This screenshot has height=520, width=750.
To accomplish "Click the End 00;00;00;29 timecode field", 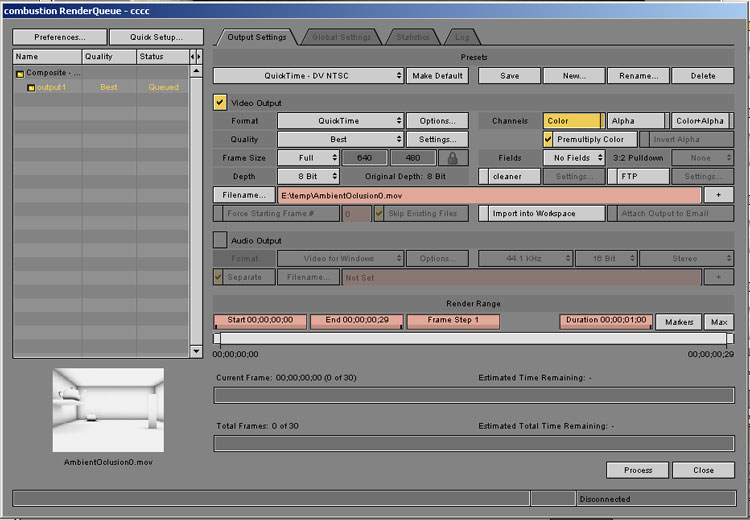I will point(357,321).
